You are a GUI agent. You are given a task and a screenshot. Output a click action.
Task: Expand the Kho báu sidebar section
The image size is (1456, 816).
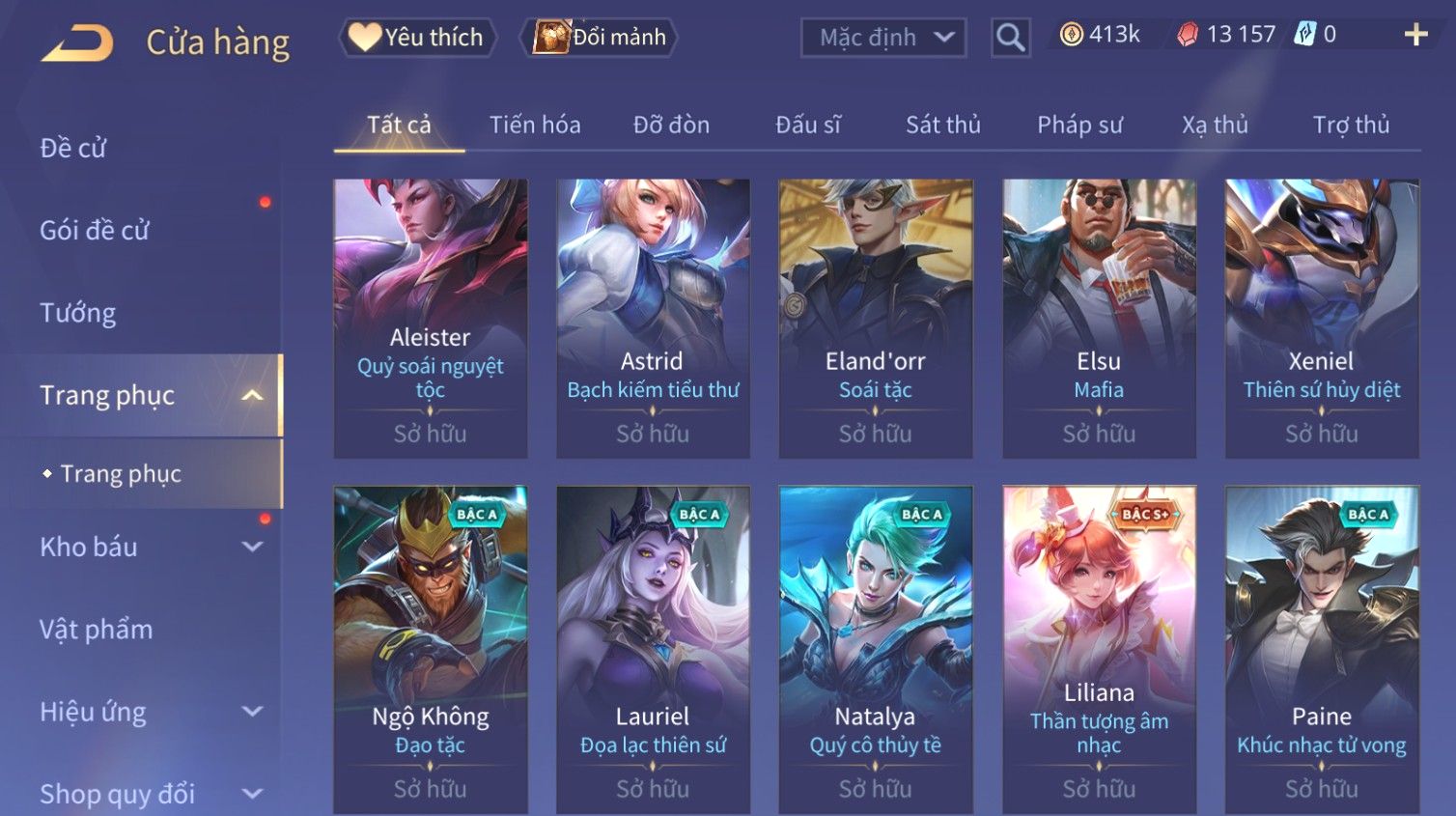tap(252, 547)
